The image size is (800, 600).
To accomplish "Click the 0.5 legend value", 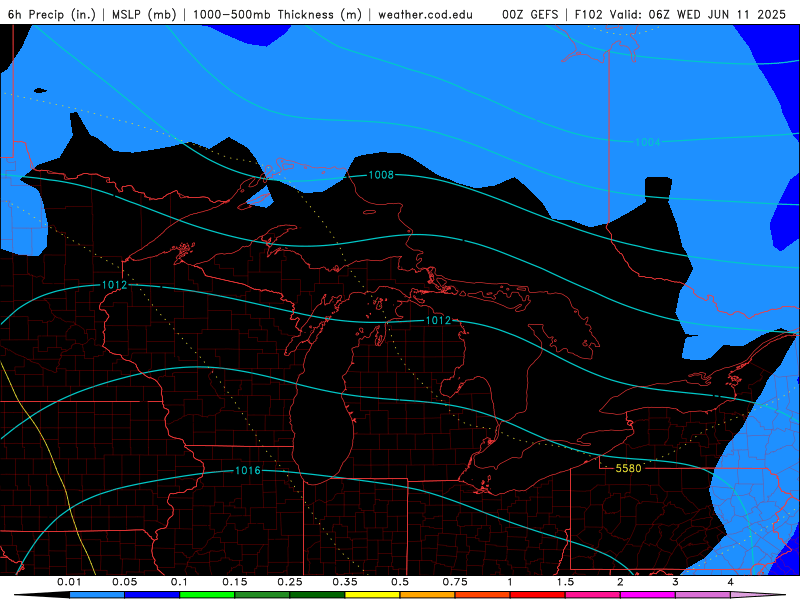I will [400, 582].
